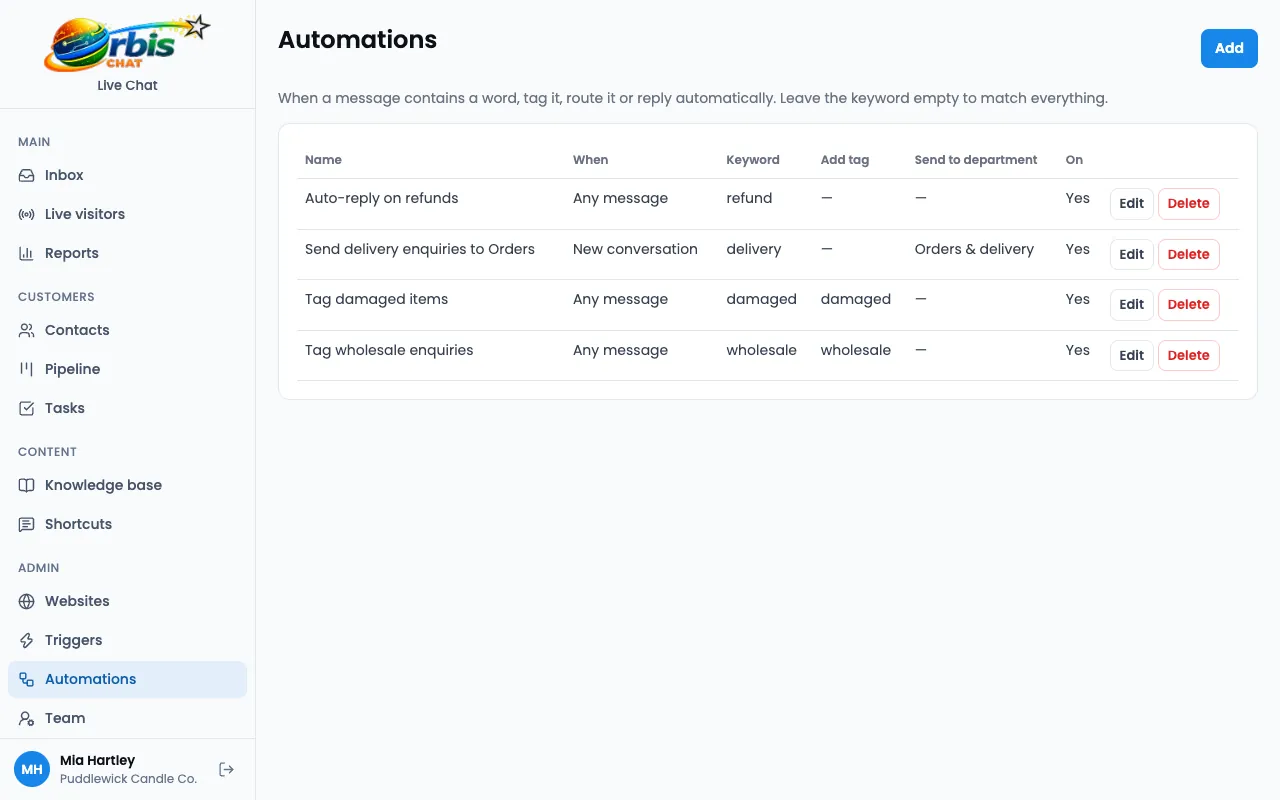Click the sign out arrow icon
Screen dimensions: 1280x800
(x=227, y=769)
